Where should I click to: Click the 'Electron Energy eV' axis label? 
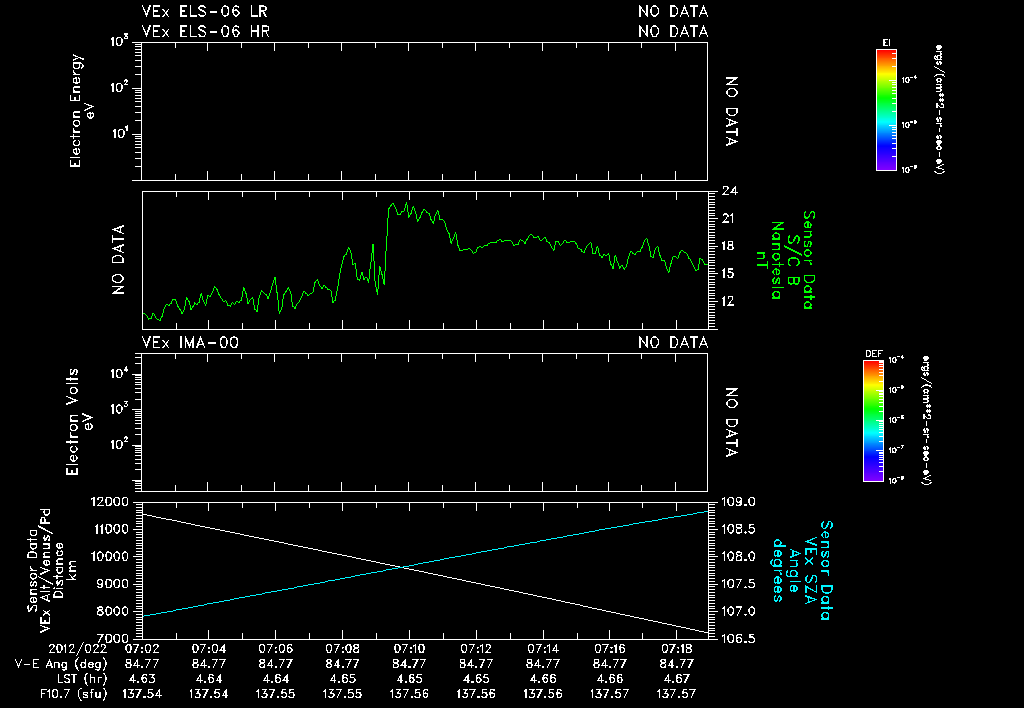(82, 110)
